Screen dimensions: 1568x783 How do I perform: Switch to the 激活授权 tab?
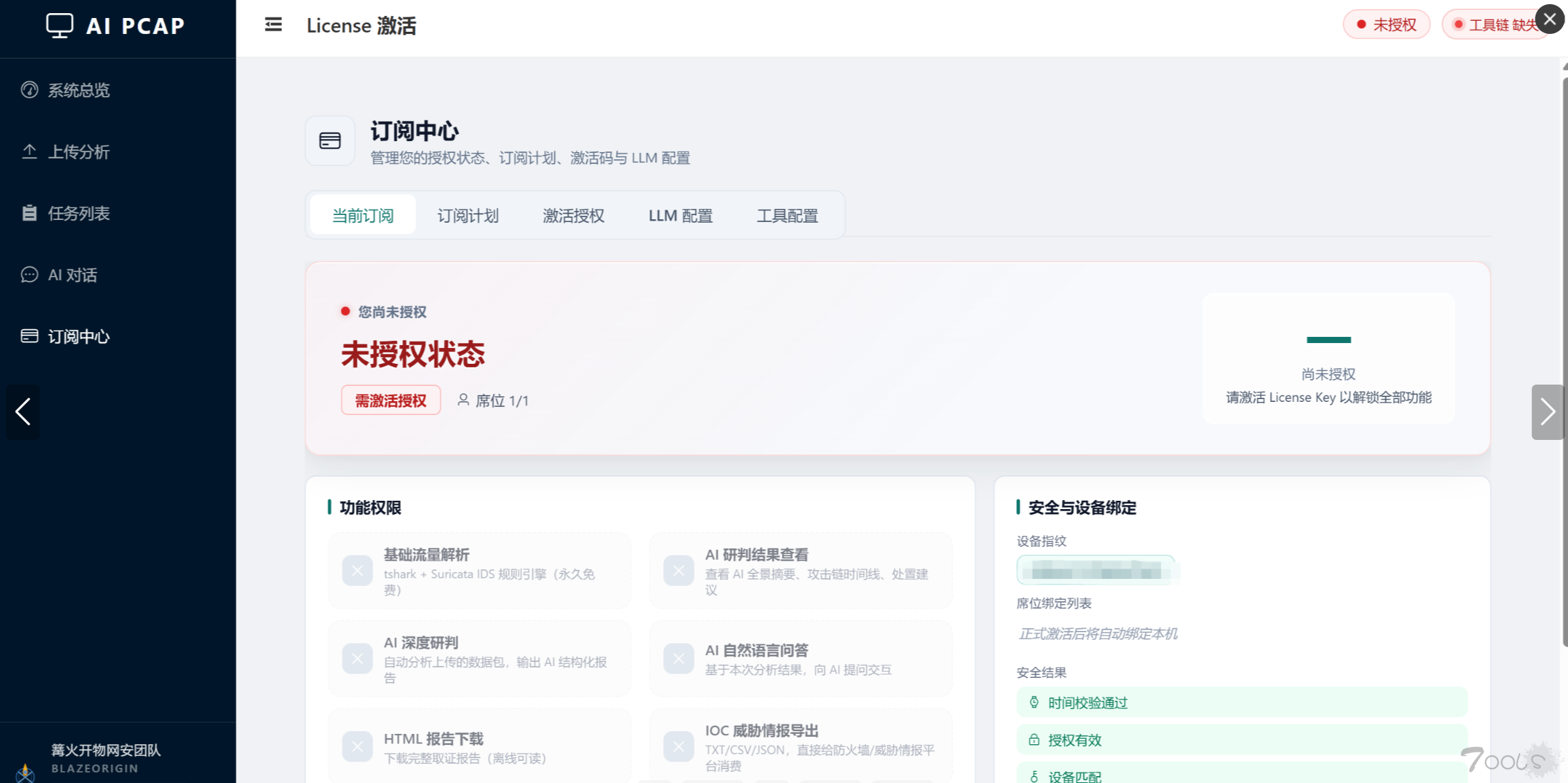pos(573,216)
